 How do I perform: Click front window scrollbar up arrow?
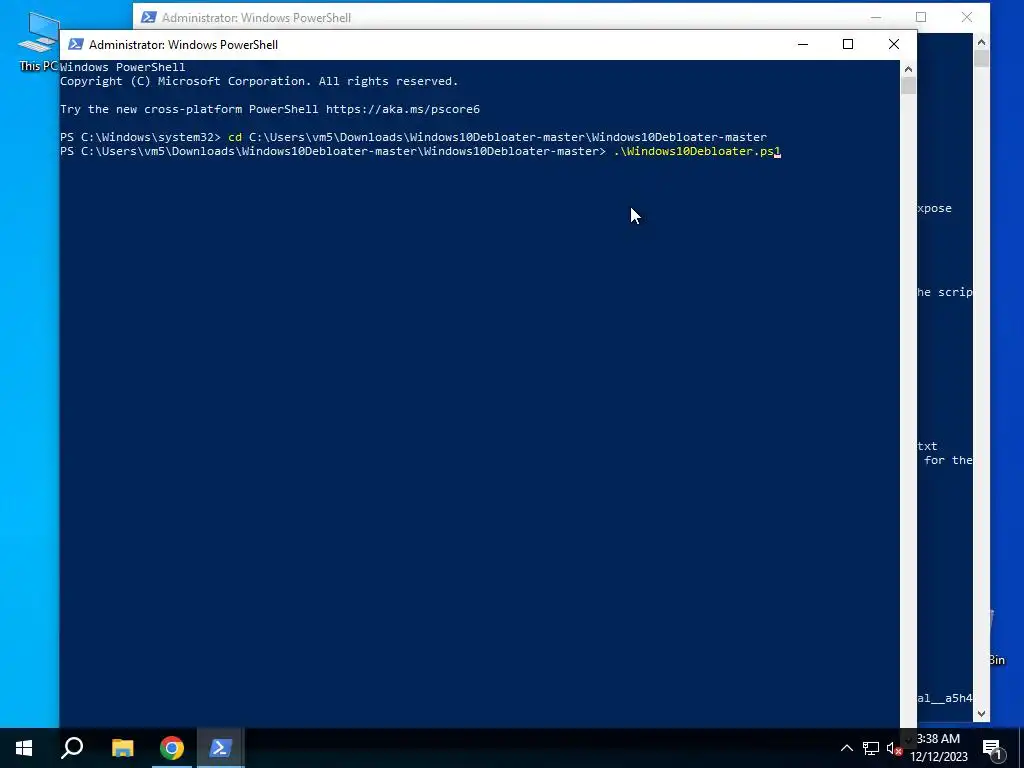click(908, 69)
